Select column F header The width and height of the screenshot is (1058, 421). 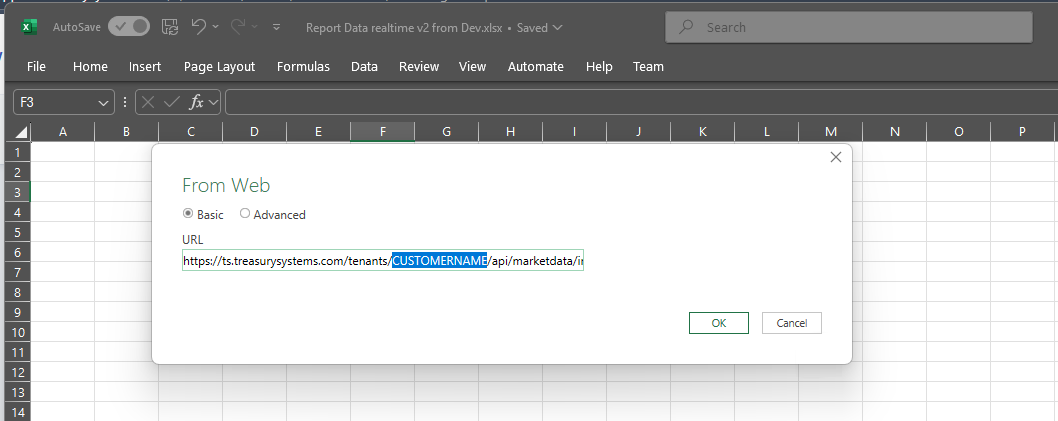pyautogui.click(x=383, y=132)
